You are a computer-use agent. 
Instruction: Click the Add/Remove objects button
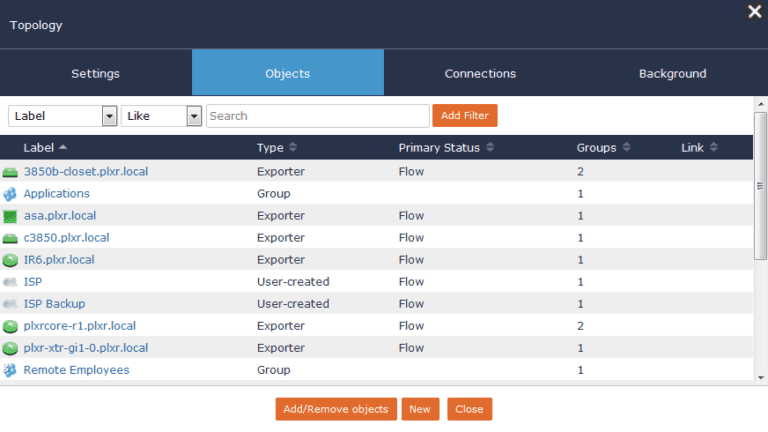tap(335, 409)
